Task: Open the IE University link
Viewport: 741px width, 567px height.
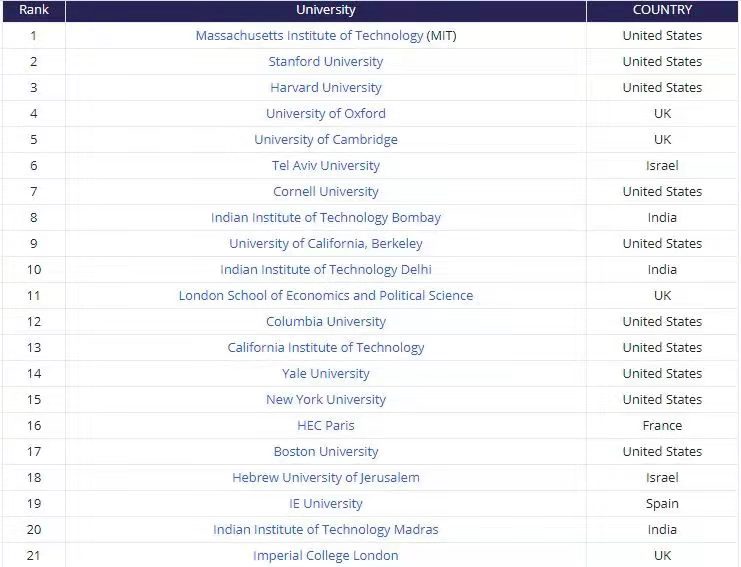Action: point(326,503)
